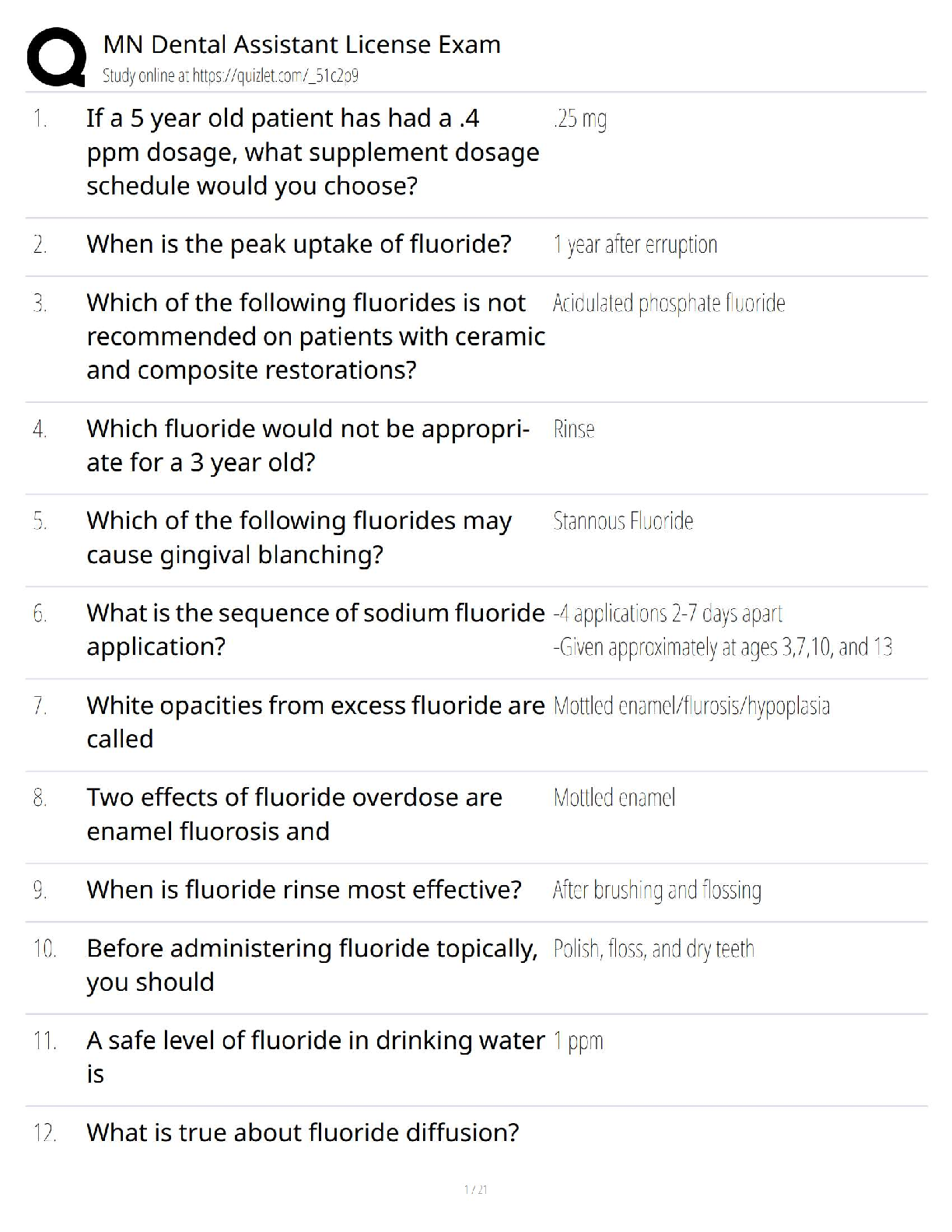Select the '.25 mg' answer text
952x1232 pixels.
click(580, 118)
